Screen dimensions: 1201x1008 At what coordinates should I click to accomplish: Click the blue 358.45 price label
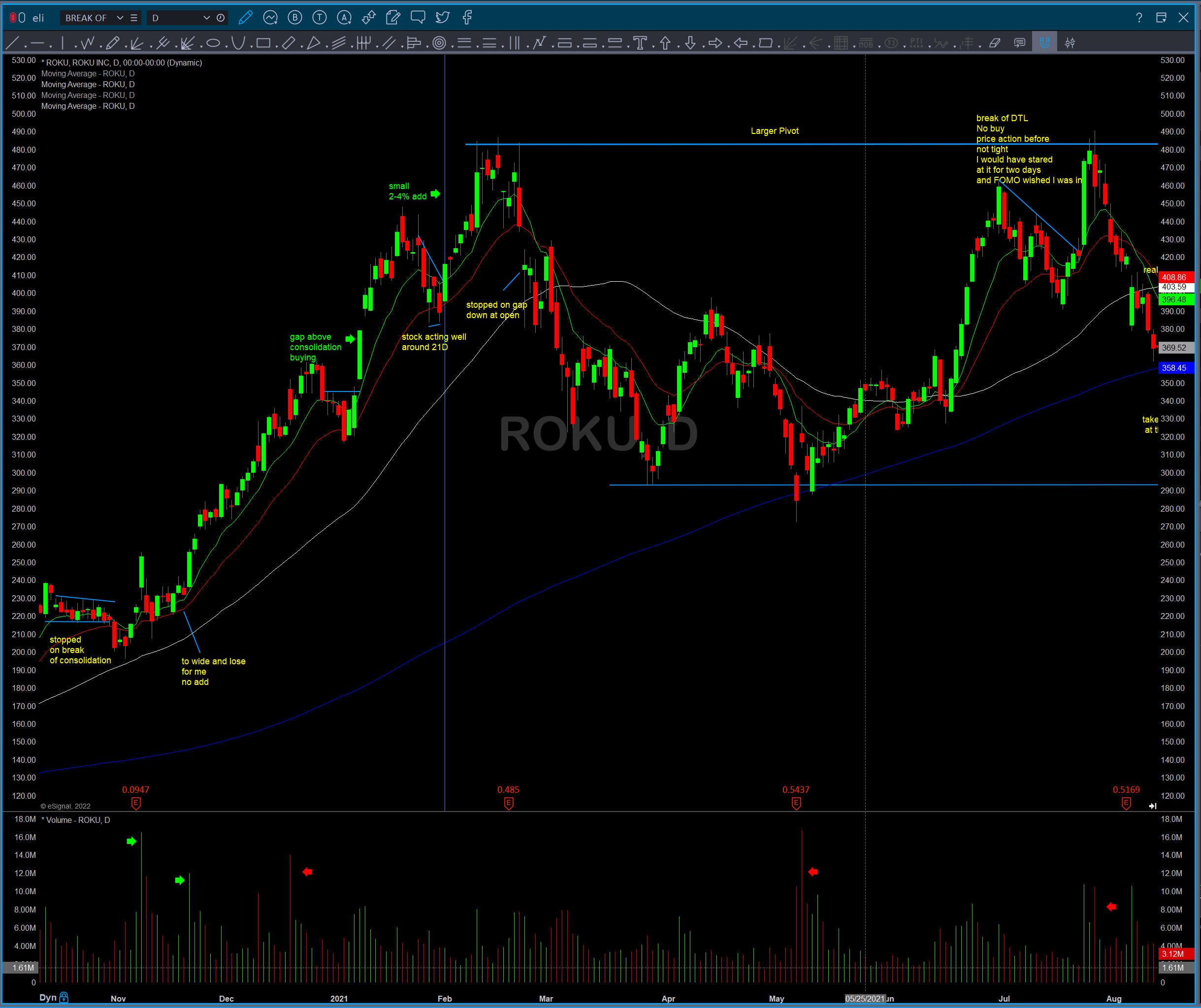(x=1176, y=368)
